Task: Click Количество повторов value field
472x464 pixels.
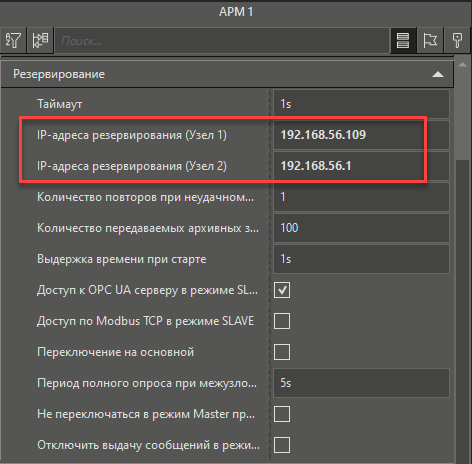Action: coord(361,197)
